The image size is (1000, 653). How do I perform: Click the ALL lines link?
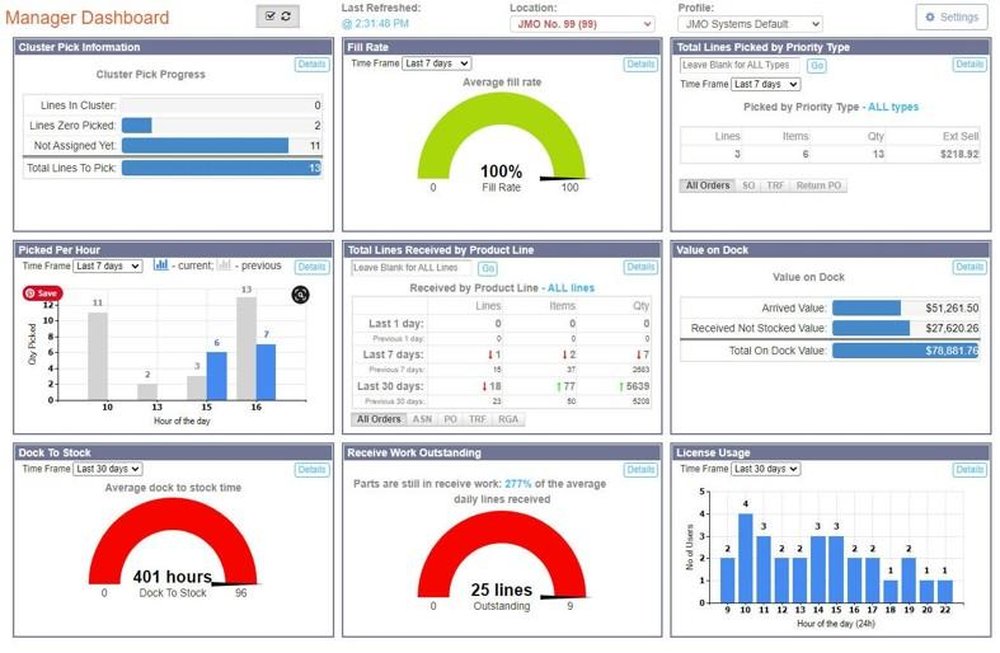(x=571, y=288)
